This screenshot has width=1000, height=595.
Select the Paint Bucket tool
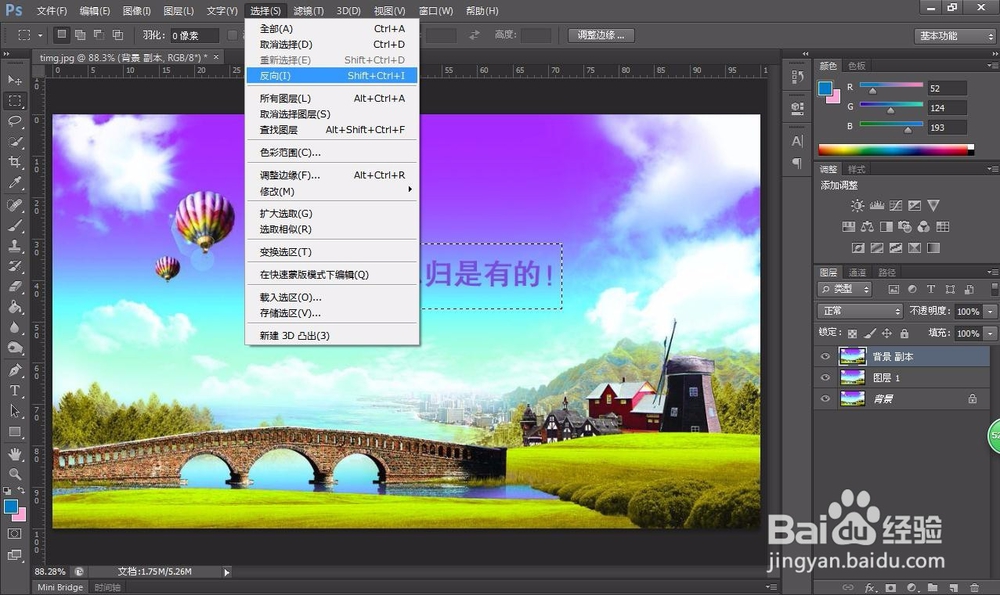coord(15,307)
